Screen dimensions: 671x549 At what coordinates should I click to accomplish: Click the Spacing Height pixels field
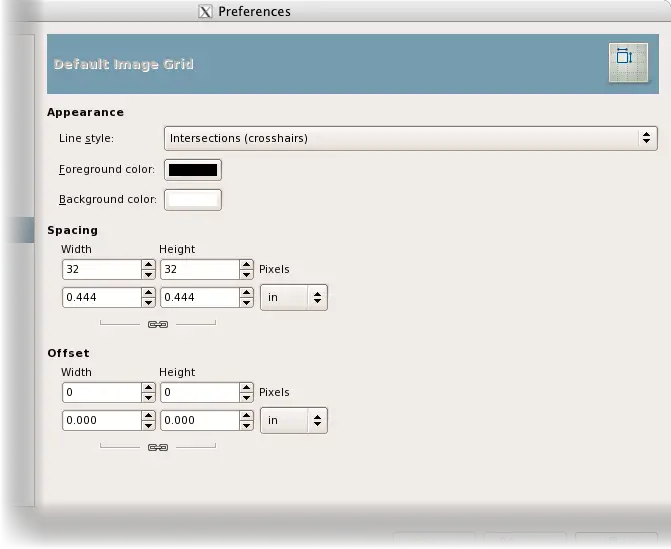[x=199, y=269]
